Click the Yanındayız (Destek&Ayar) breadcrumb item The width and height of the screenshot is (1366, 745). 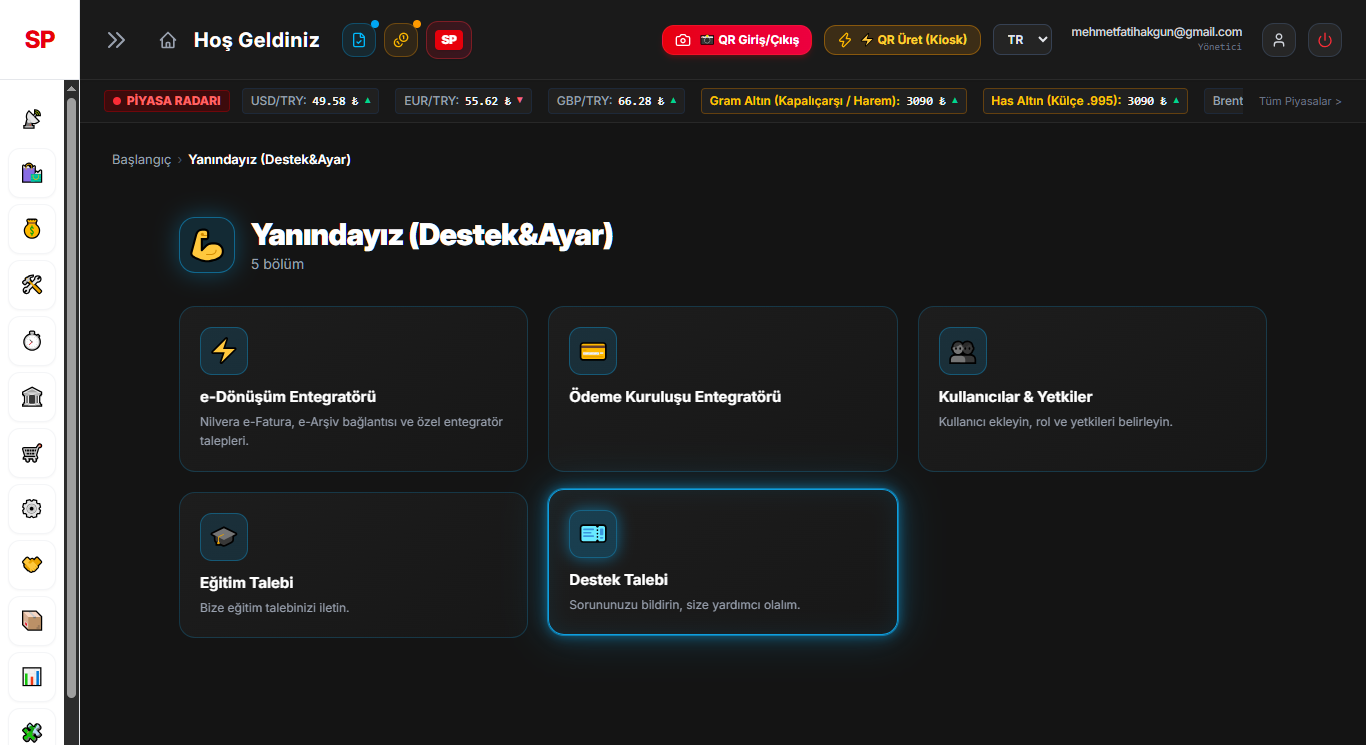click(269, 160)
